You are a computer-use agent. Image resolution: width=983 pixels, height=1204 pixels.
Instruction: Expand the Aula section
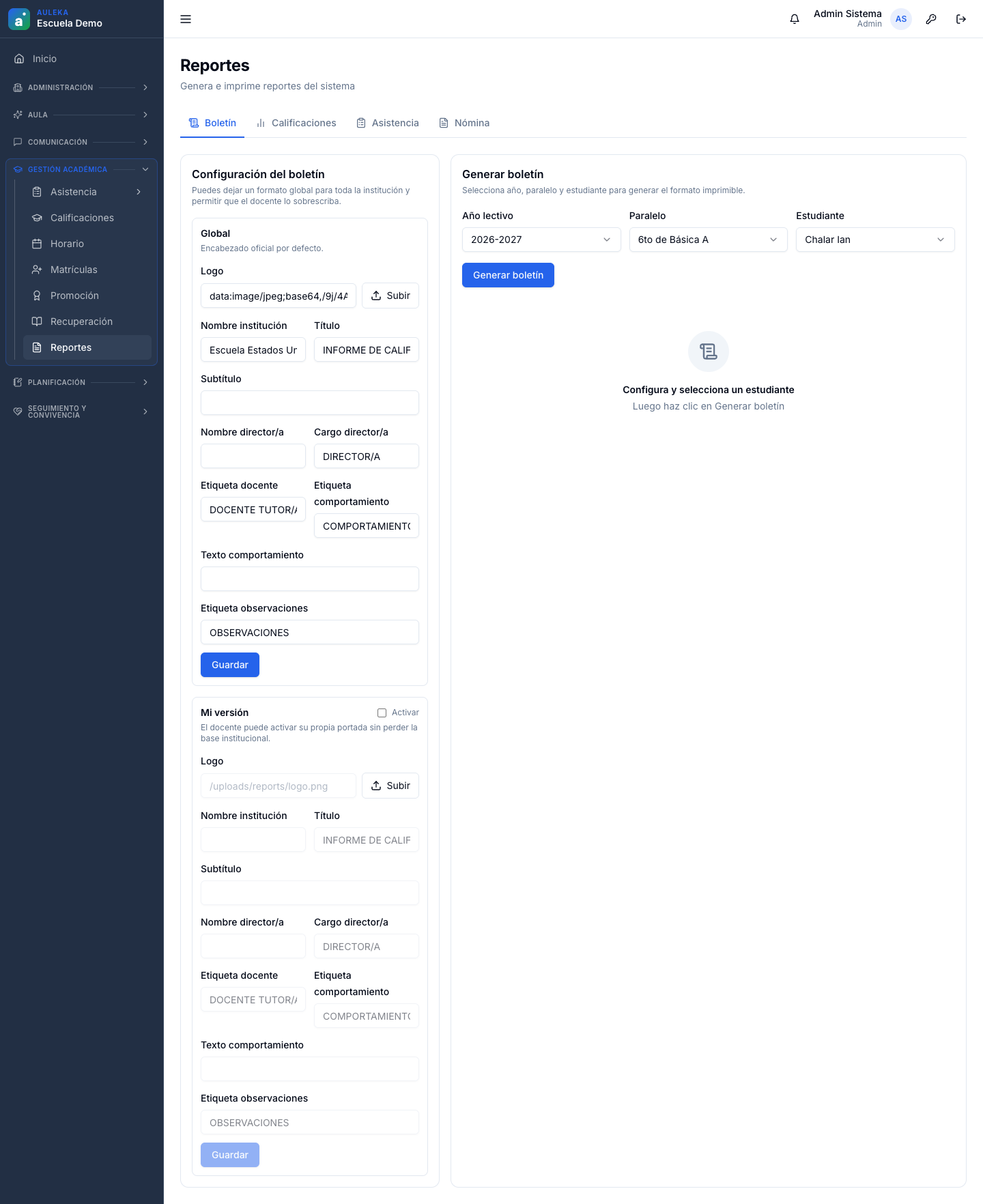82,115
